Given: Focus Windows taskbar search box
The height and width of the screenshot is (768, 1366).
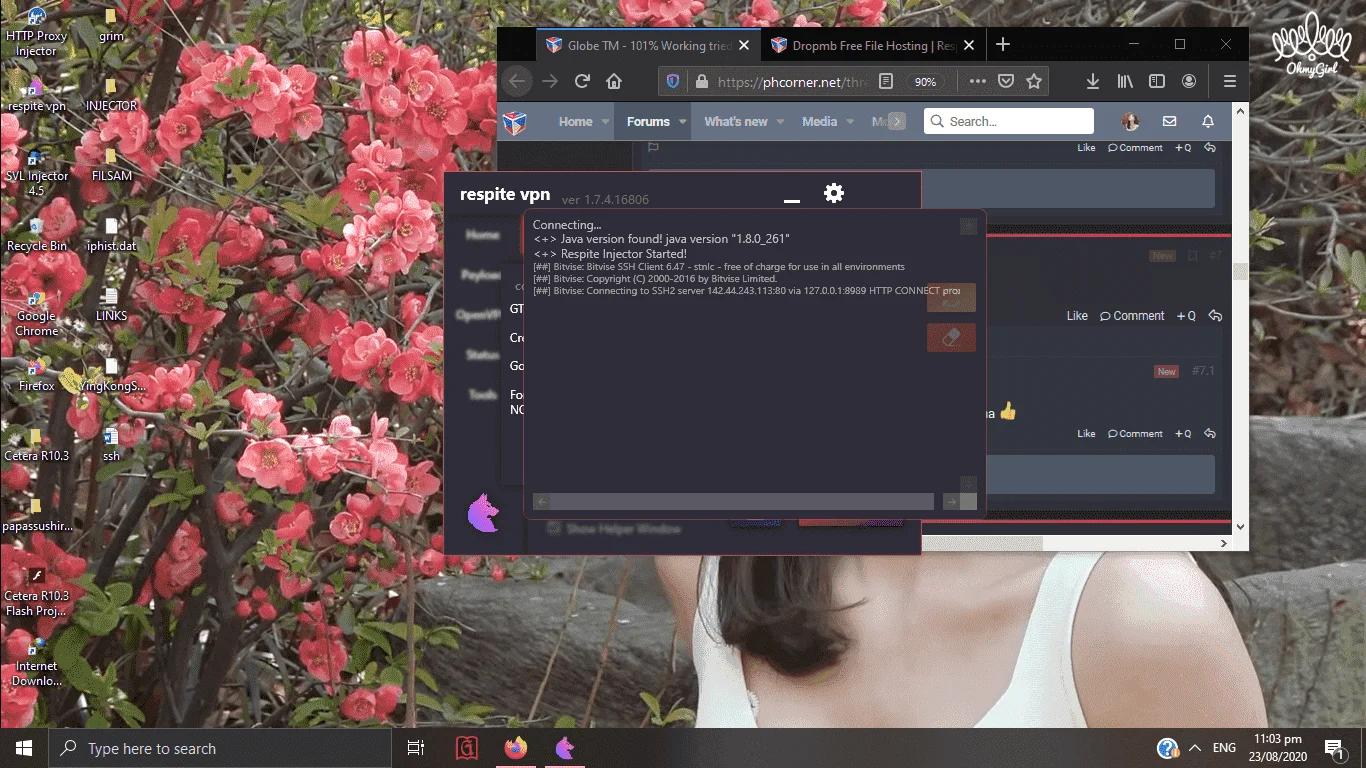Looking at the screenshot, I should pyautogui.click(x=221, y=748).
